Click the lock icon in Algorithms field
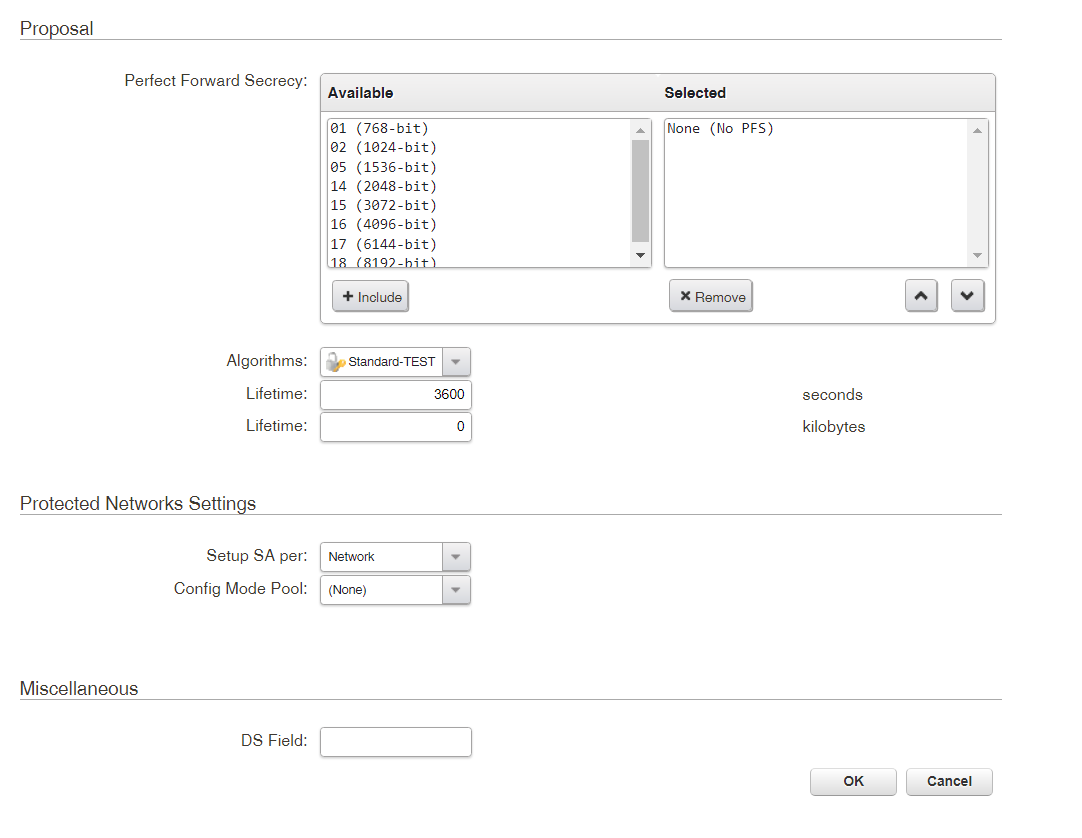Image resolution: width=1082 pixels, height=838 pixels. pos(335,362)
